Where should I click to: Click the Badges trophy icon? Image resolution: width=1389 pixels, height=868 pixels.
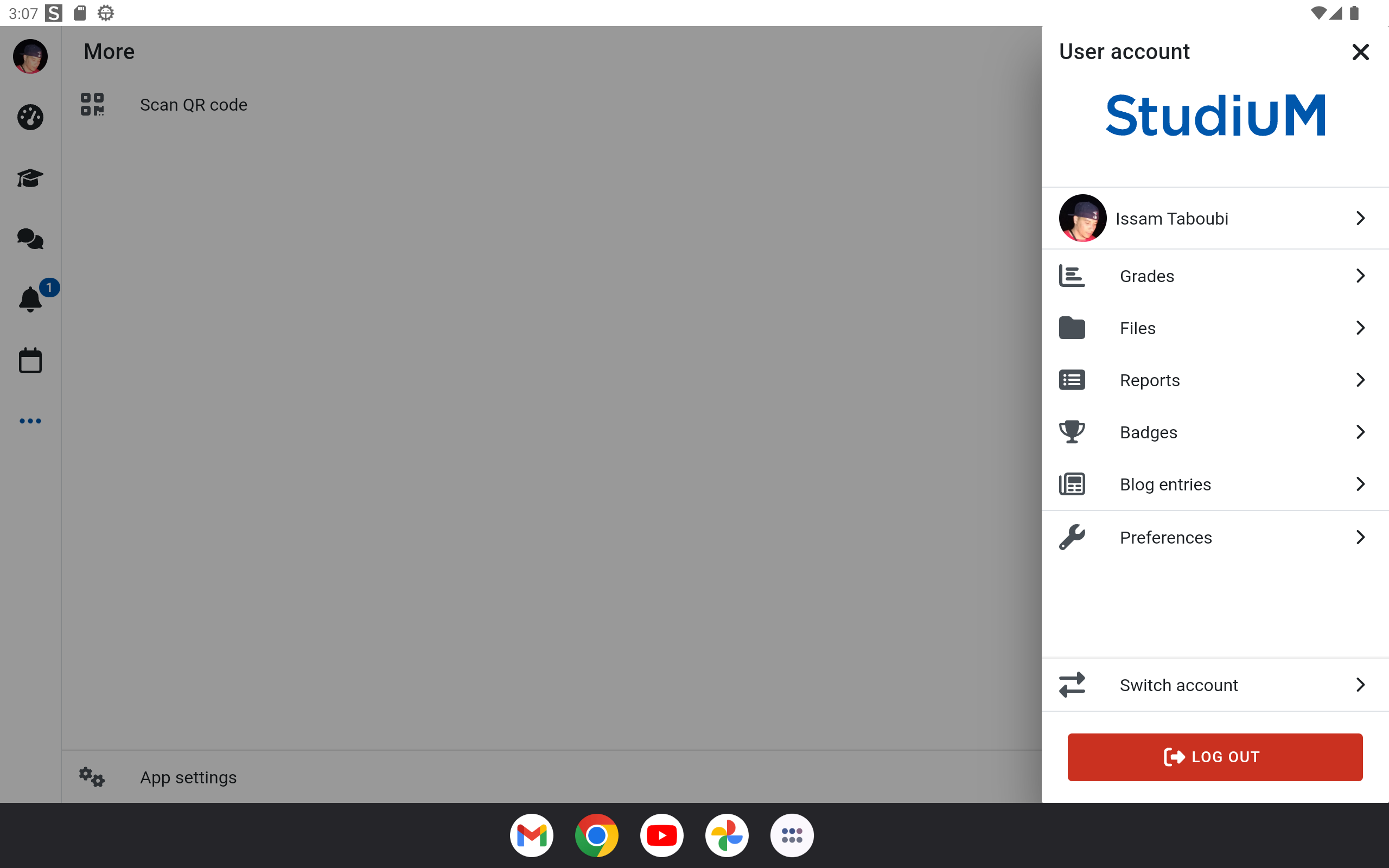pos(1072,432)
